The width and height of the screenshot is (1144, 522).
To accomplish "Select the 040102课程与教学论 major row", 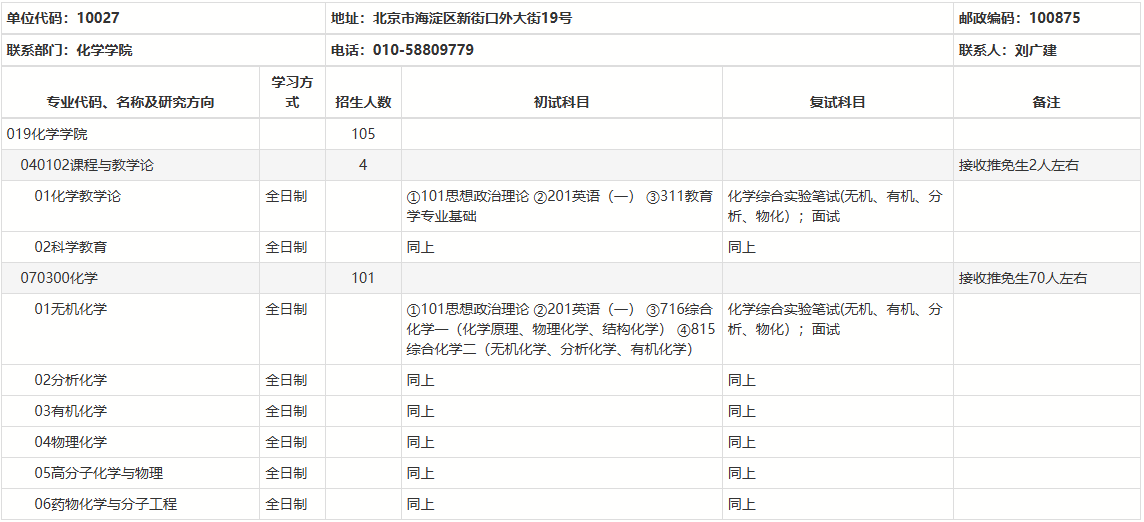I will [x=87, y=165].
